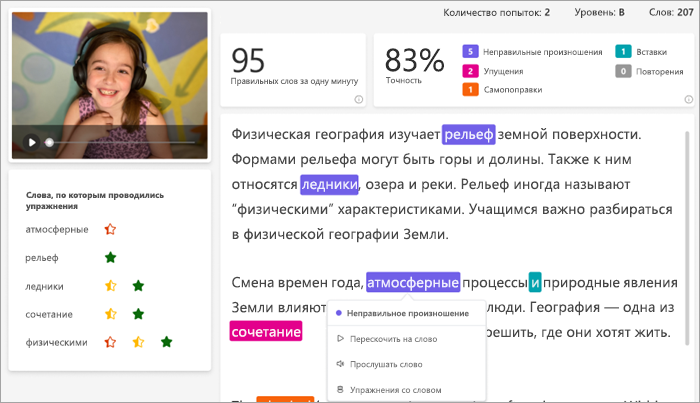Click the 83% accuracy value

tap(415, 60)
